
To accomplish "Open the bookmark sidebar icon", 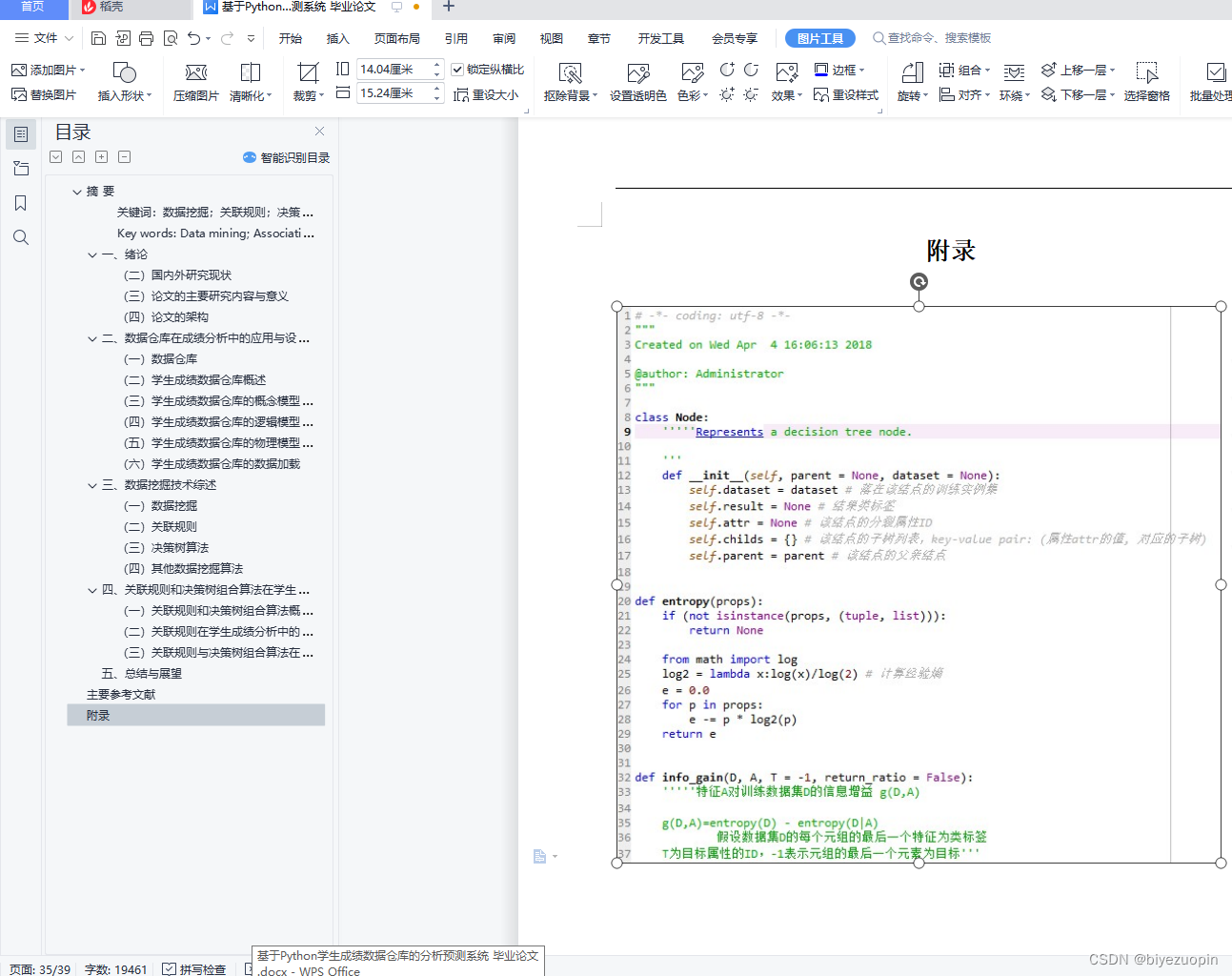I will 21,203.
